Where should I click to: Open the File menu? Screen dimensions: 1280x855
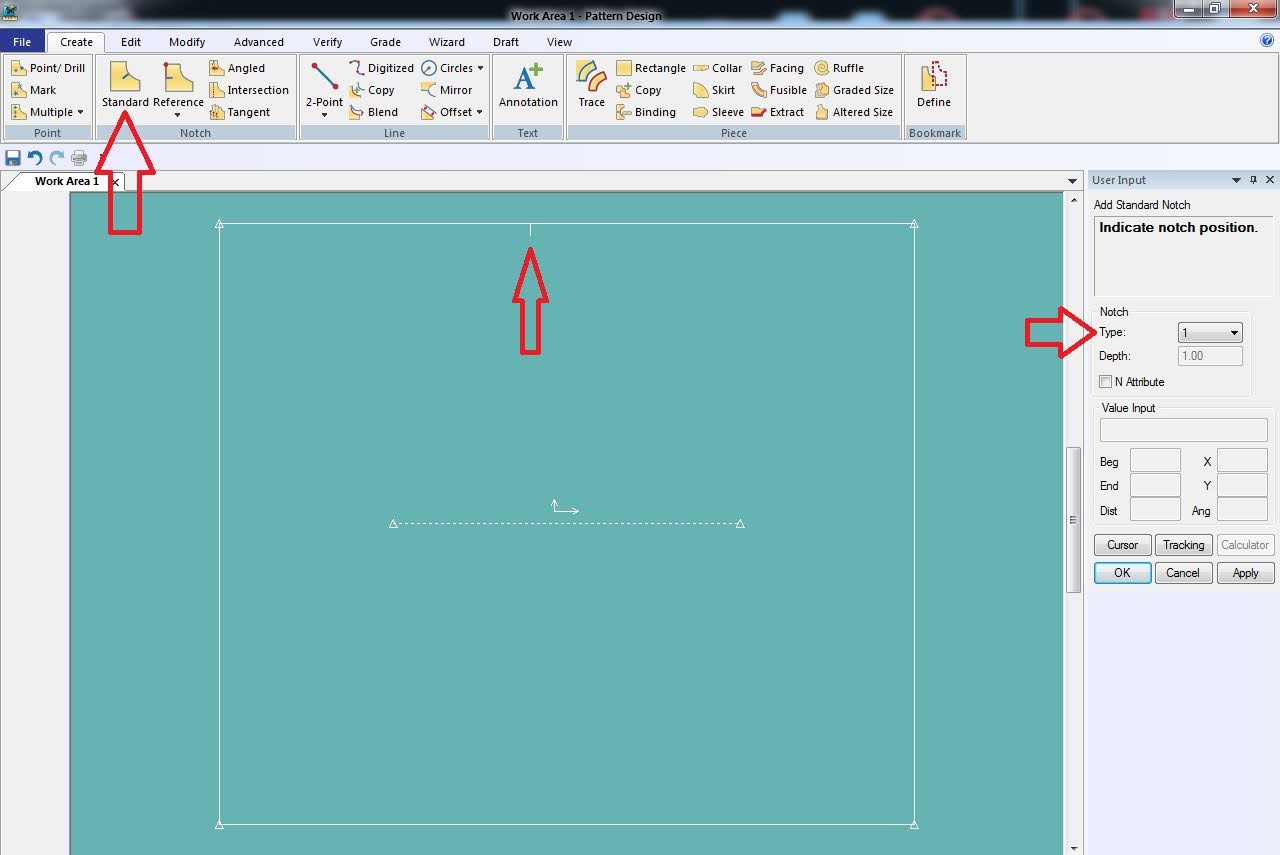22,42
